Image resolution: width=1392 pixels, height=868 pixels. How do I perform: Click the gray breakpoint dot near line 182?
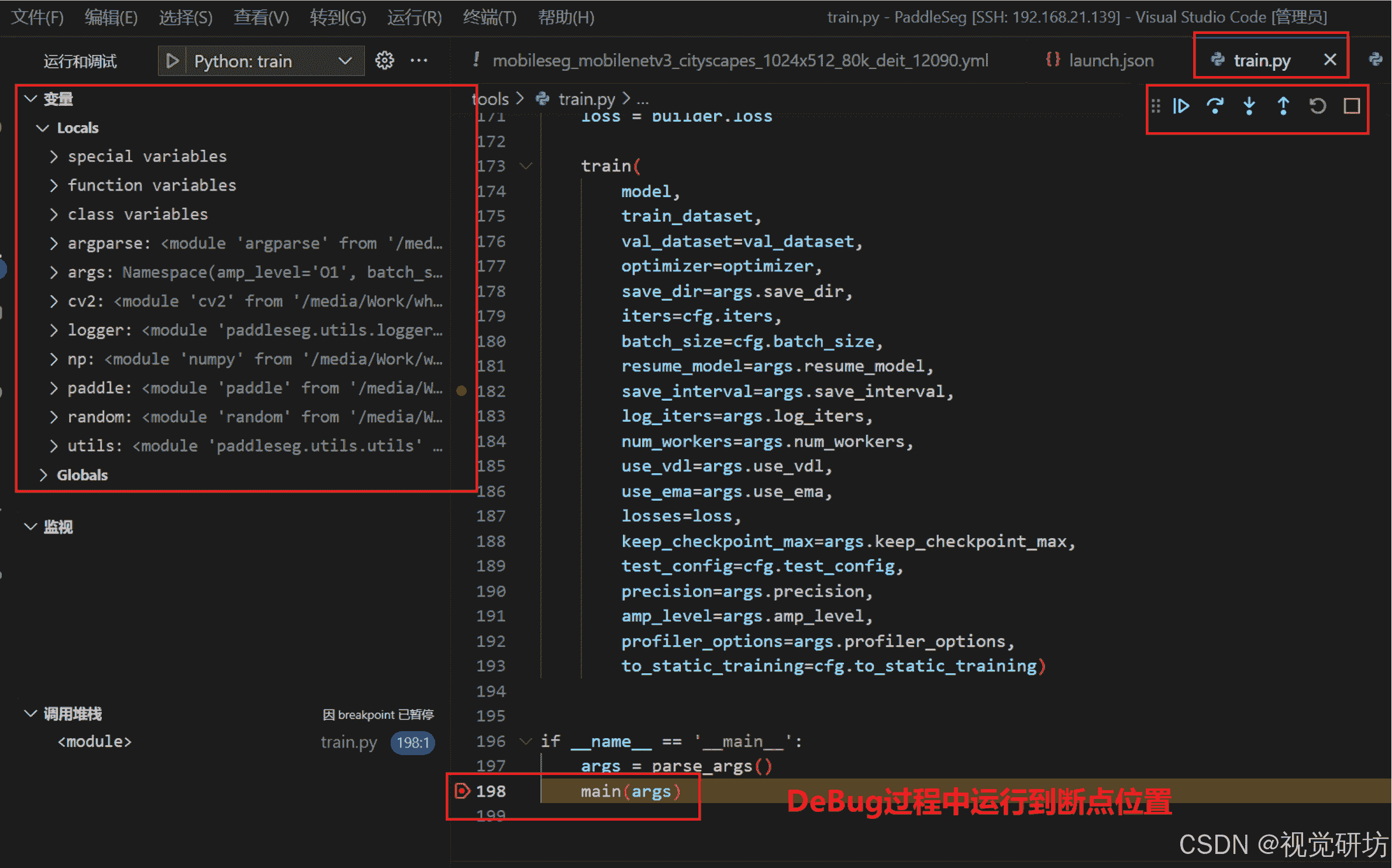pyautogui.click(x=461, y=391)
